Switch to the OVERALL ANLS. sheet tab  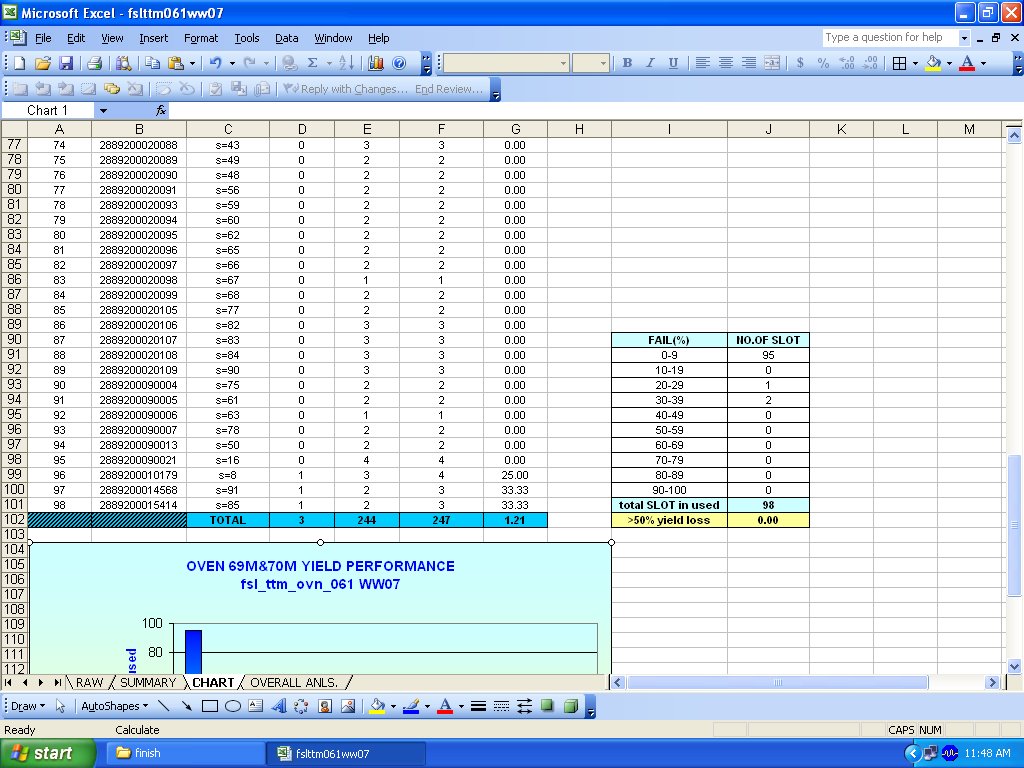[294, 682]
